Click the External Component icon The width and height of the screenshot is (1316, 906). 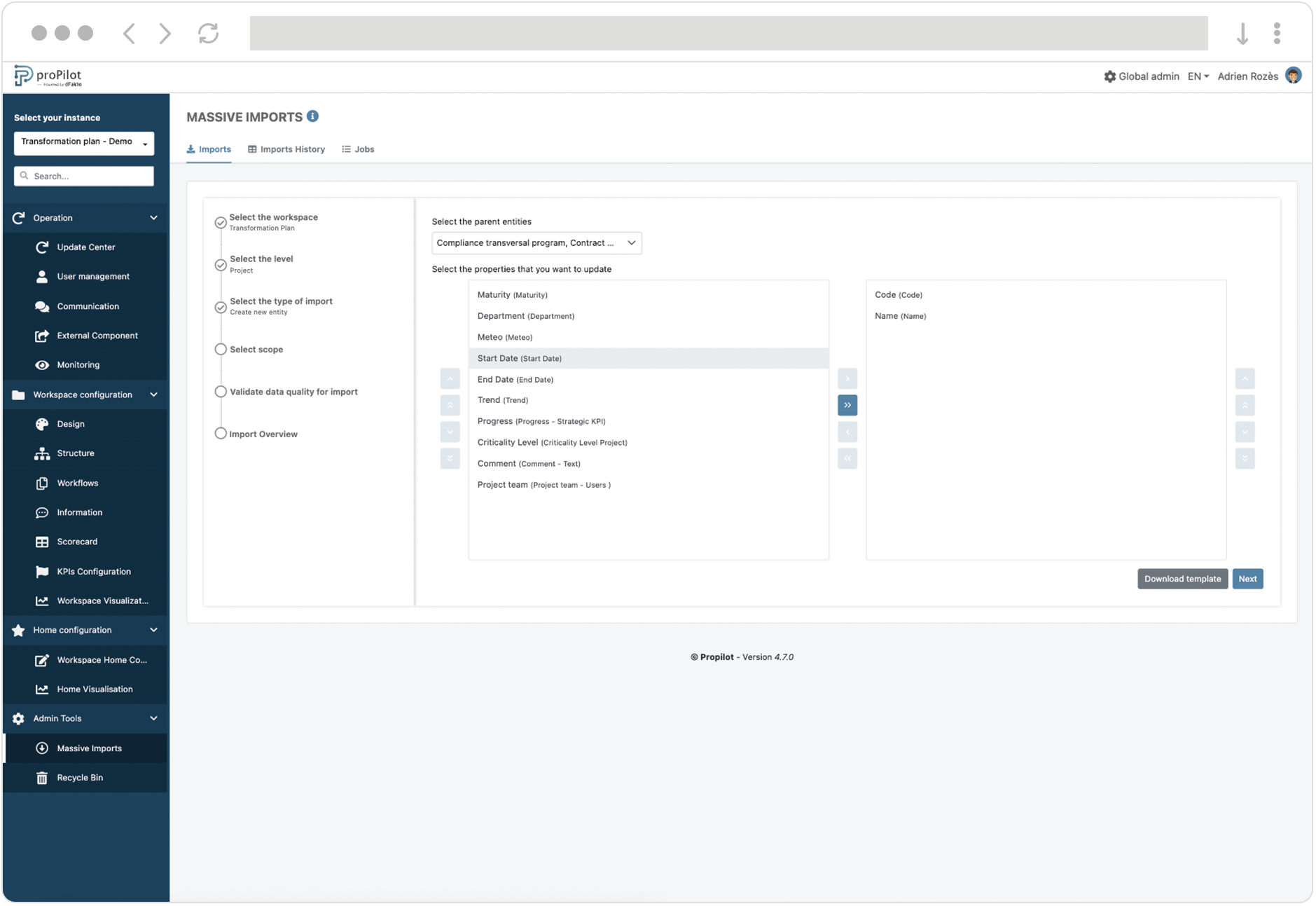coord(43,335)
